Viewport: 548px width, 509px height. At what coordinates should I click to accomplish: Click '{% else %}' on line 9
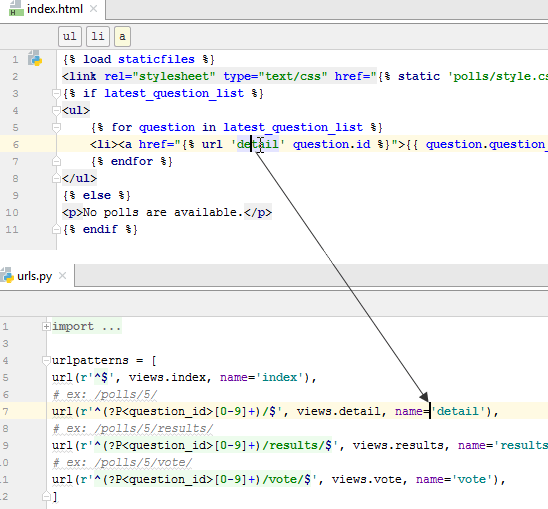(96, 195)
